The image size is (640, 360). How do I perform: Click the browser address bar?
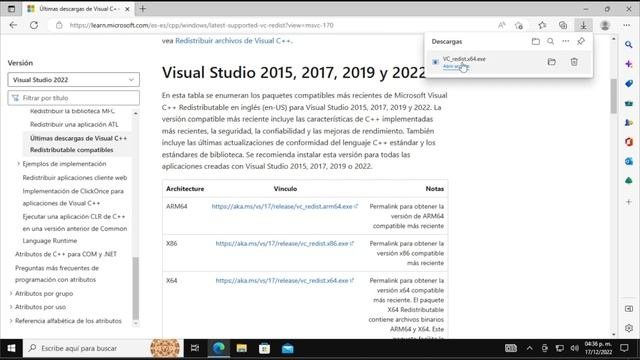click(x=269, y=25)
